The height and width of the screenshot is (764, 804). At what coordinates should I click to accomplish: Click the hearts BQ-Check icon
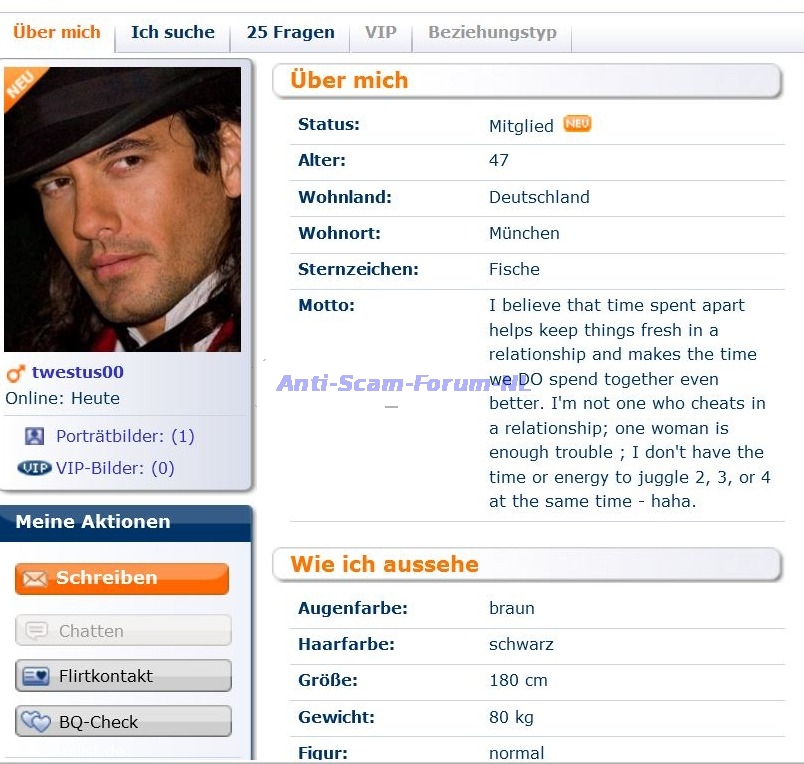(36, 722)
